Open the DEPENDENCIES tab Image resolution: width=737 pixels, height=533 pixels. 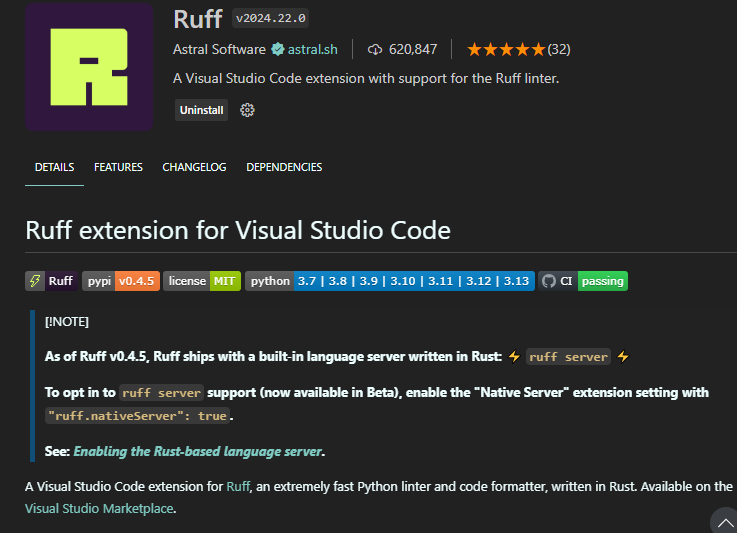[284, 167]
